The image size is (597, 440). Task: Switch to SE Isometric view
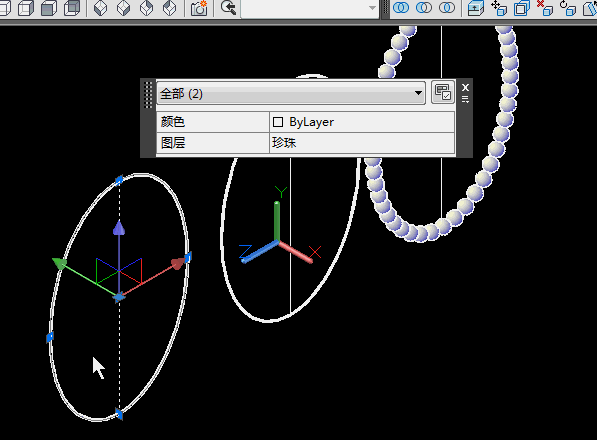pos(123,8)
